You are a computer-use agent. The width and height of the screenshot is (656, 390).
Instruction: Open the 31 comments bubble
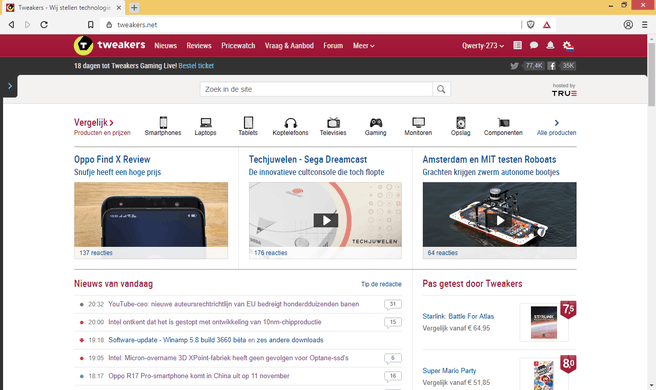coord(393,304)
